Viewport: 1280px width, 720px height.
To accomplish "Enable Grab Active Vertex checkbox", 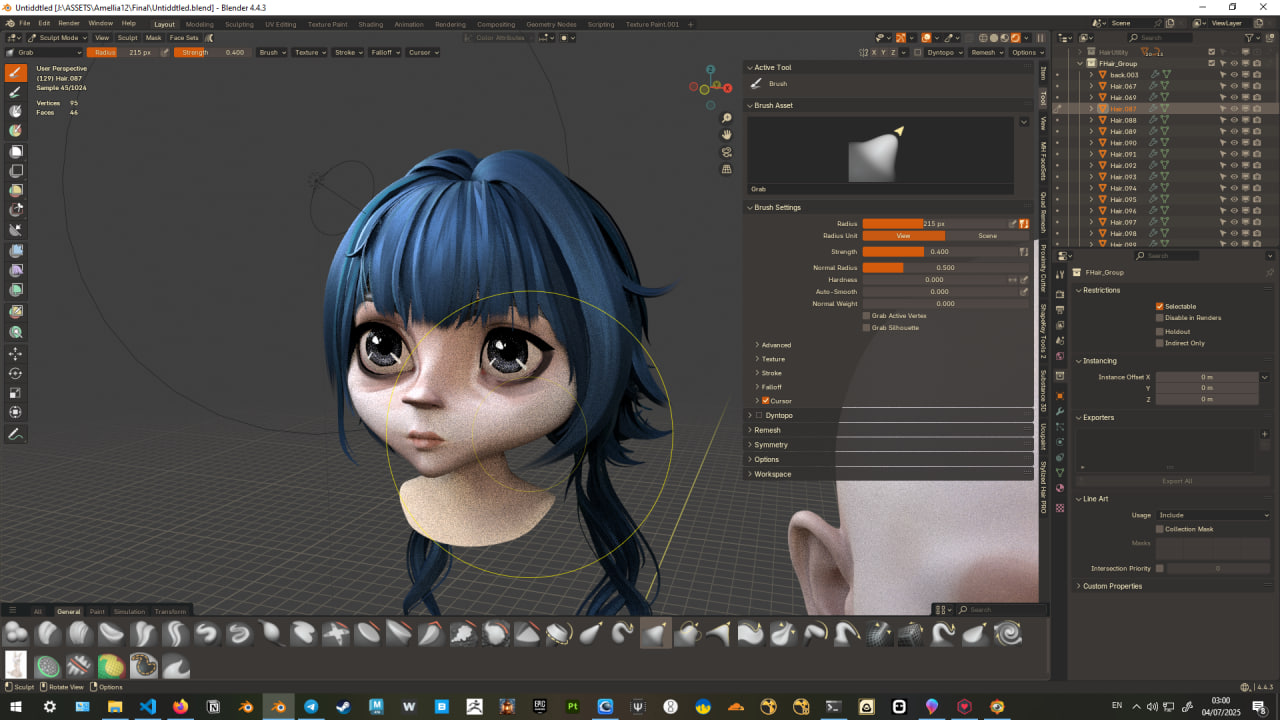I will (866, 316).
